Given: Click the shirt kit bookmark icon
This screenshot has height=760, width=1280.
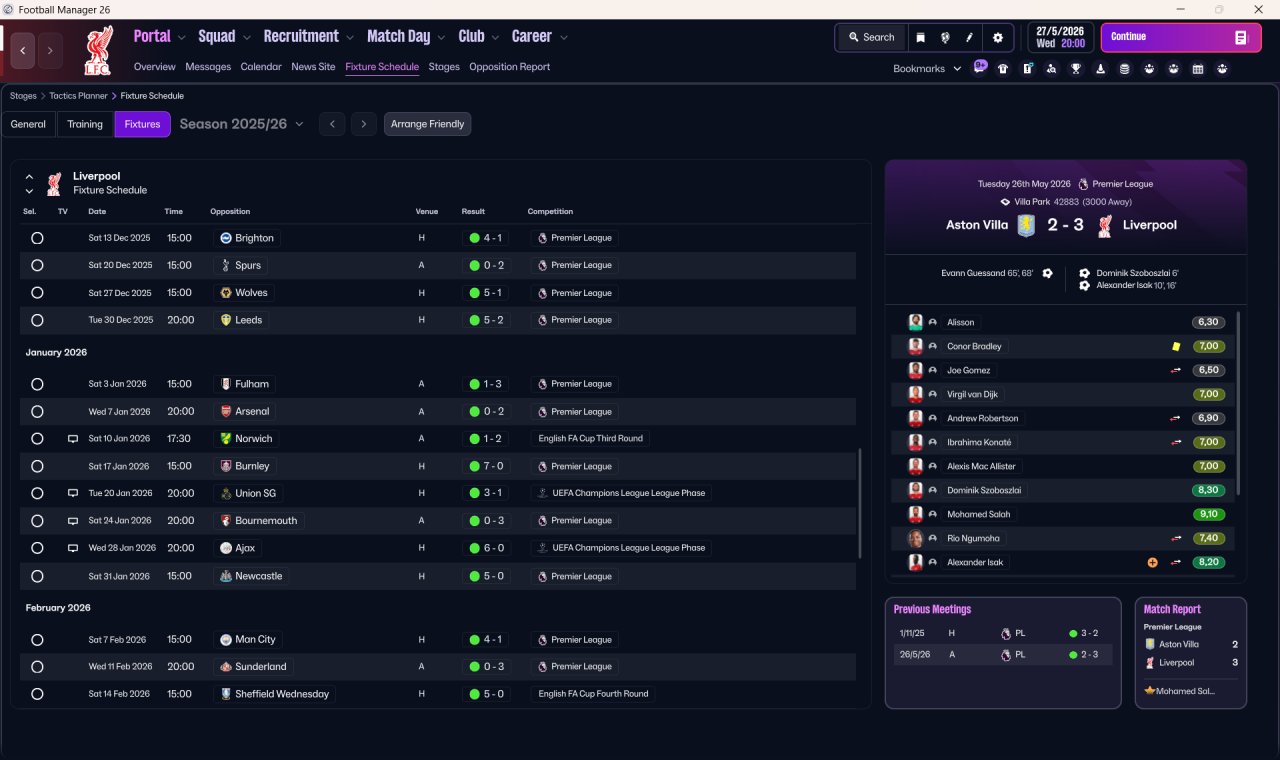Looking at the screenshot, I should [1003, 69].
